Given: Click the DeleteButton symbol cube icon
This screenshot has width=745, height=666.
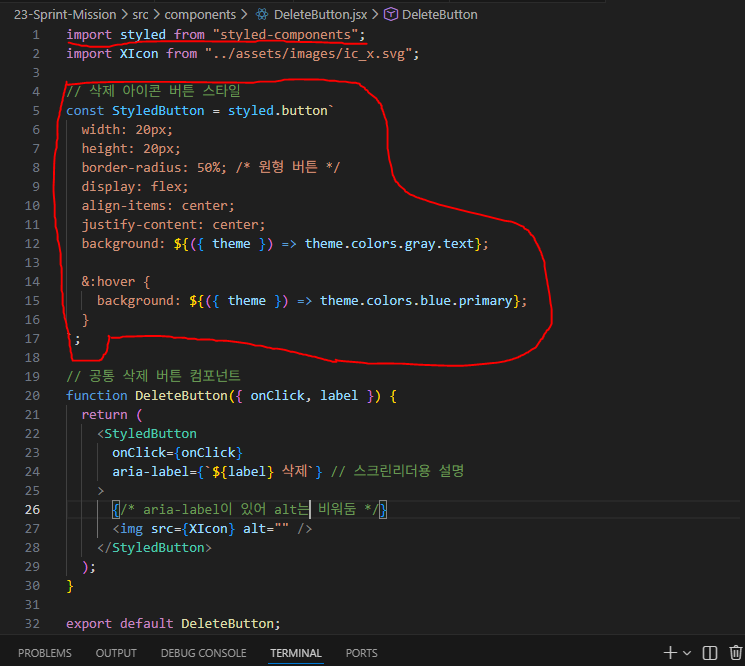Looking at the screenshot, I should point(391,15).
